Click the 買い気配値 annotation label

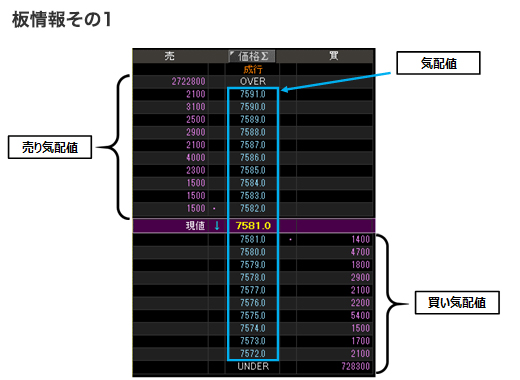tap(457, 303)
